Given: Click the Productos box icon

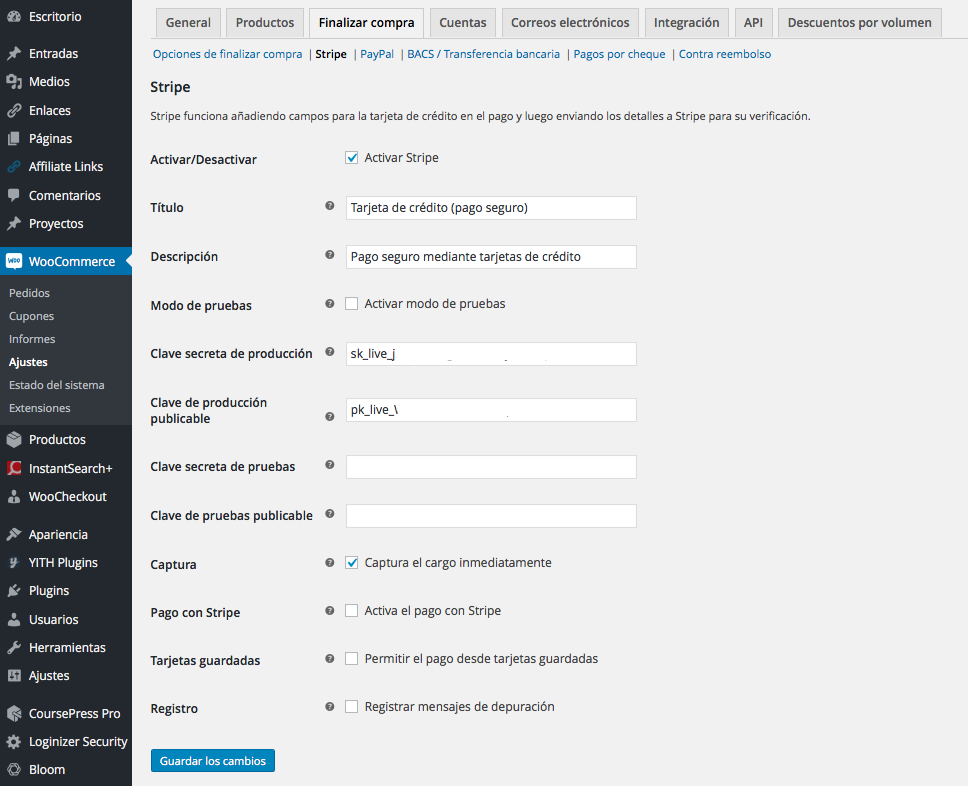Looking at the screenshot, I should pos(14,440).
